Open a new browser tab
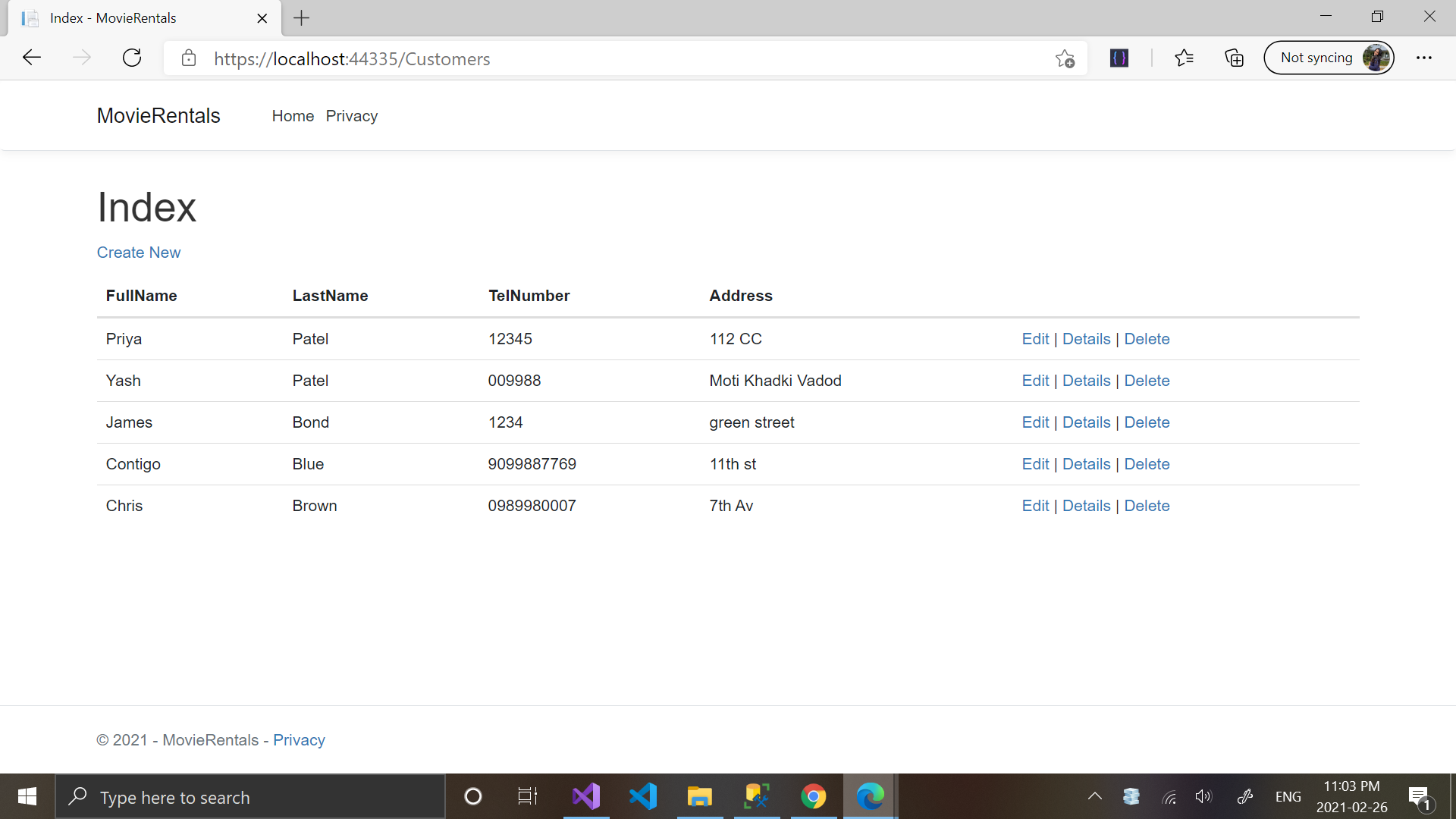 (301, 18)
